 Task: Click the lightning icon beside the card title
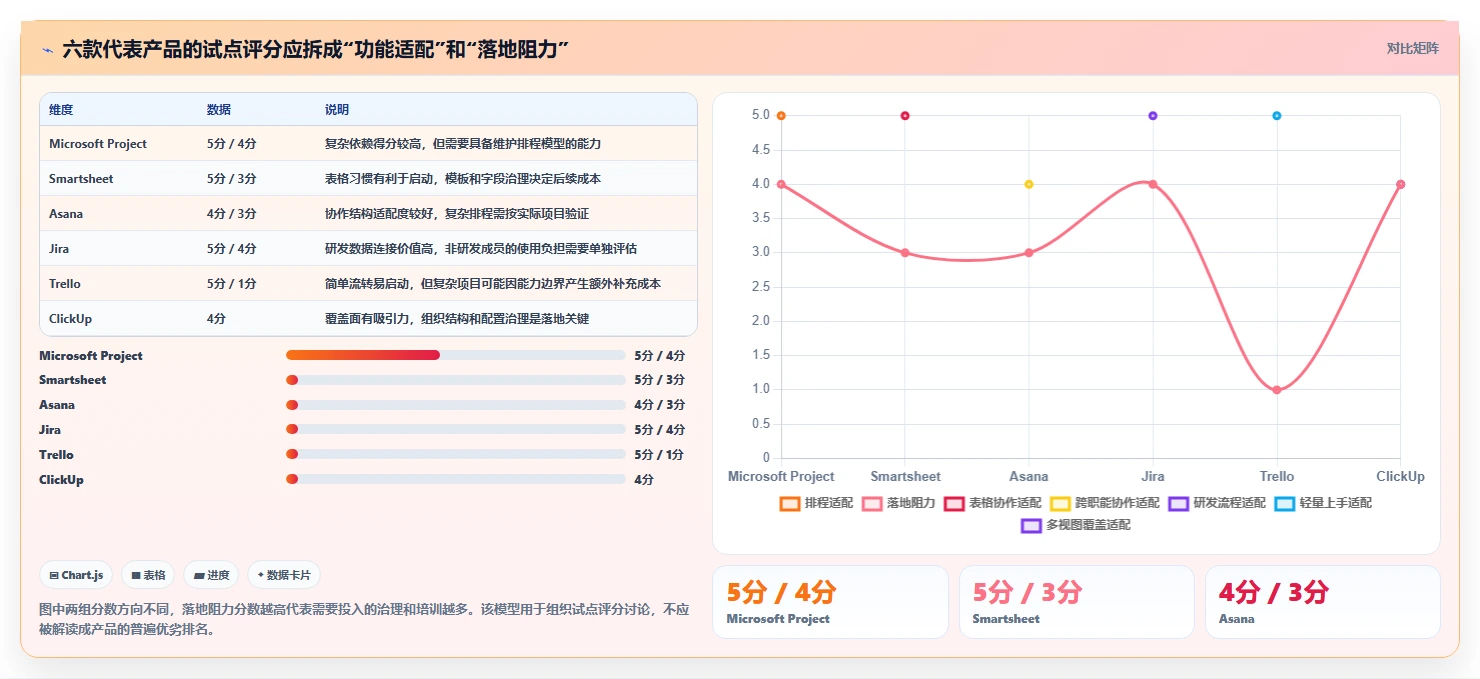[48, 49]
